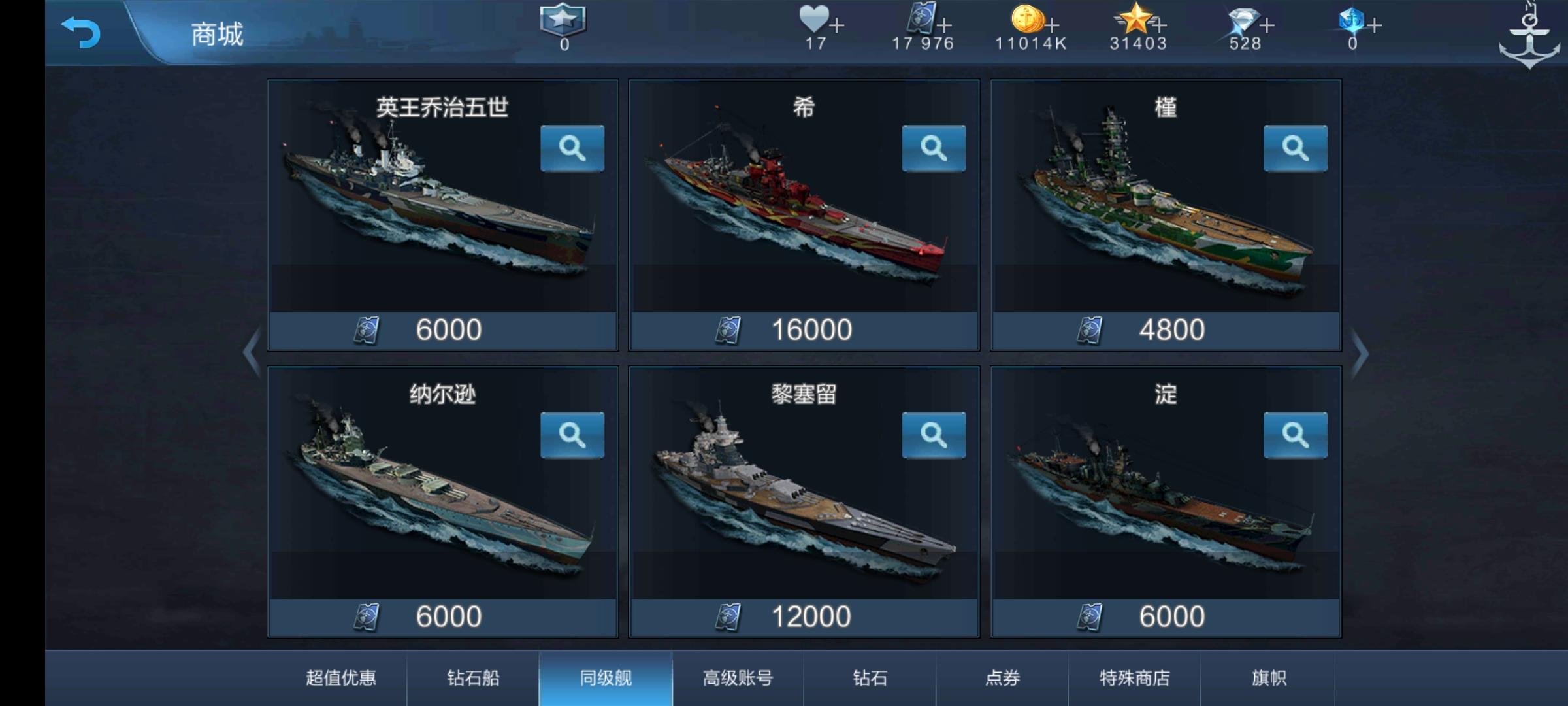Preview the 希 ship via magnifier
Viewport: 1568px width, 706px height.
pos(934,148)
